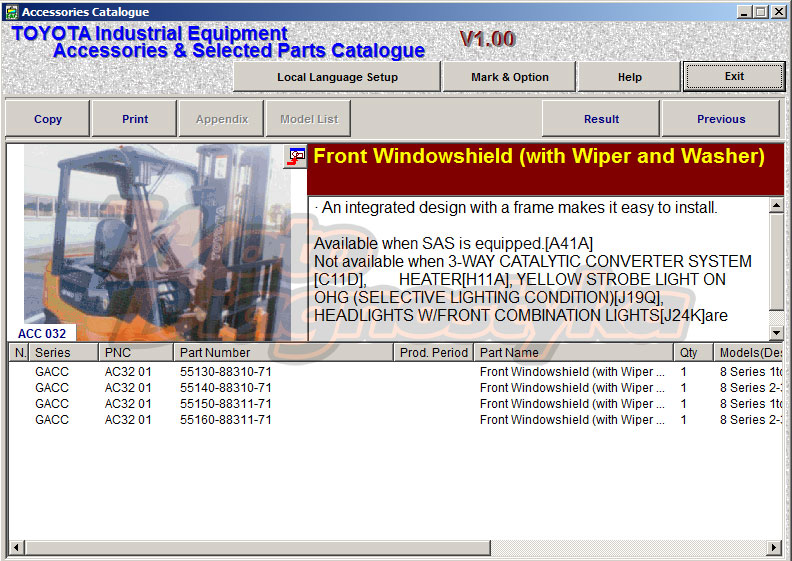Exit the catalogue application
The image size is (792, 561).
point(734,76)
